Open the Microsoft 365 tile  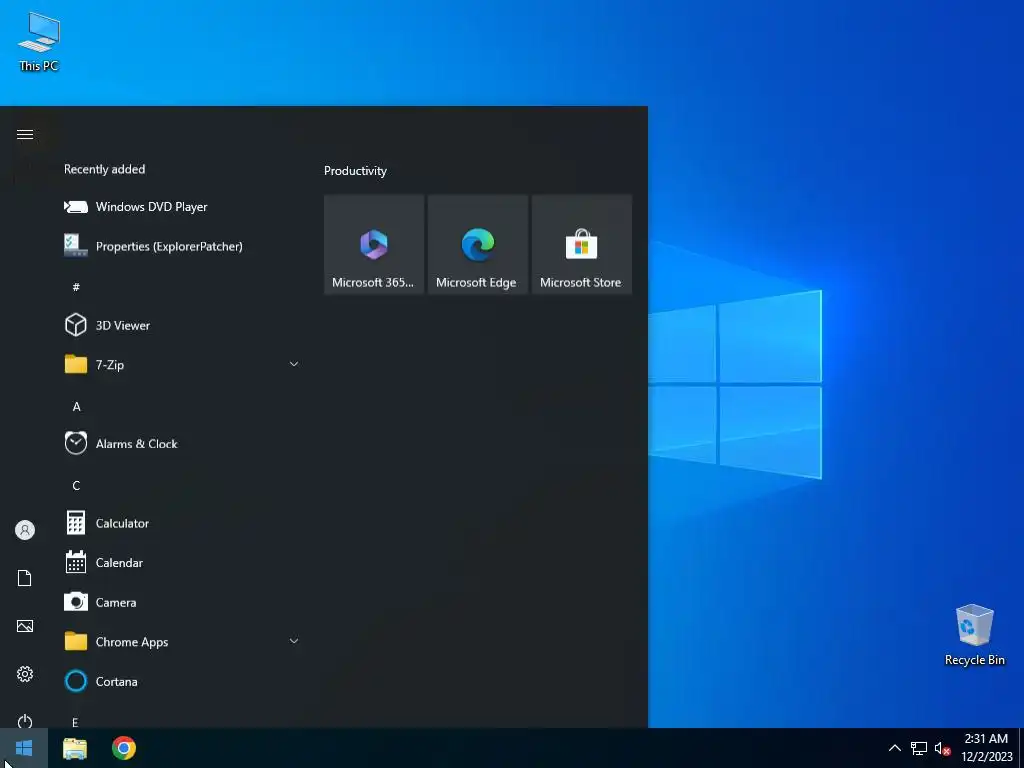(x=374, y=244)
